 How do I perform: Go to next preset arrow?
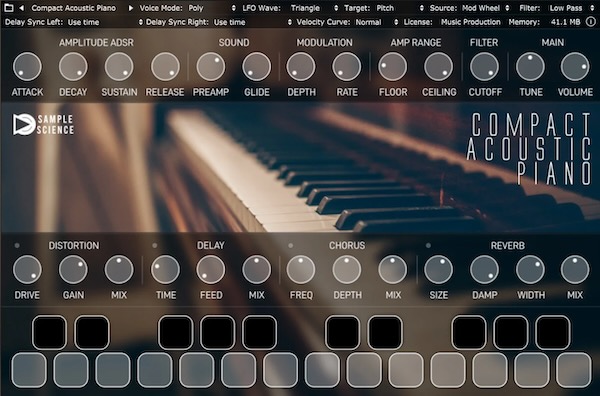[131, 8]
